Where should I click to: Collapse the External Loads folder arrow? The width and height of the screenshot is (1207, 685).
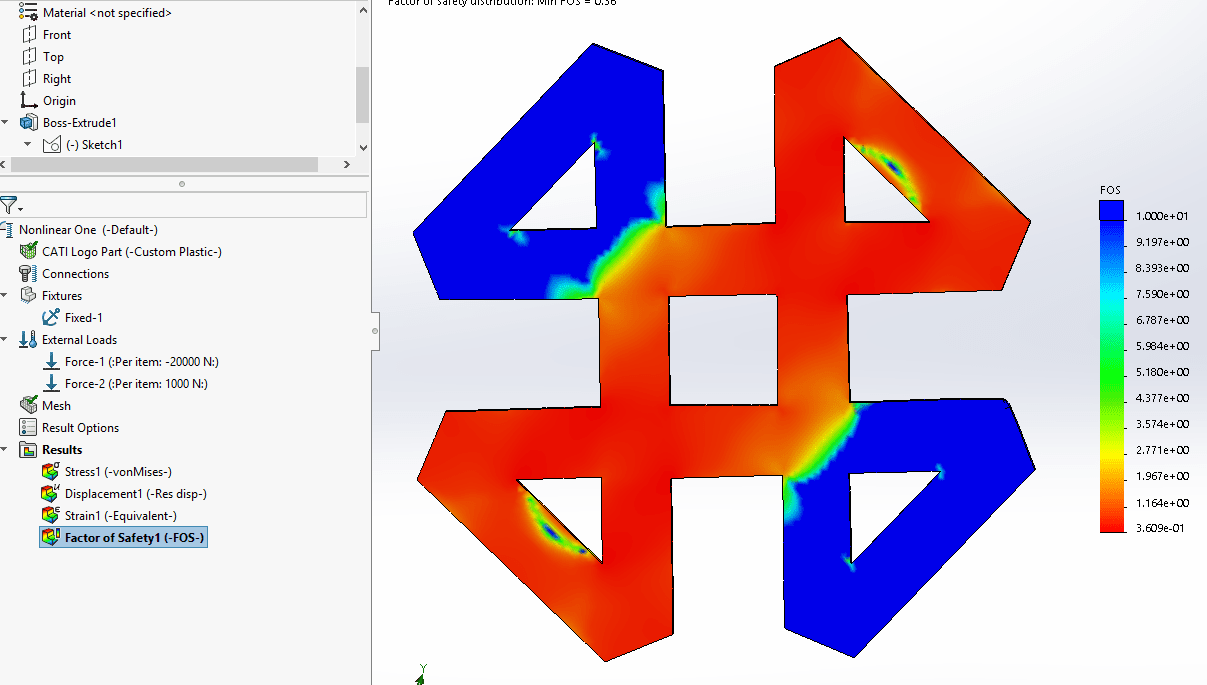coord(6,339)
